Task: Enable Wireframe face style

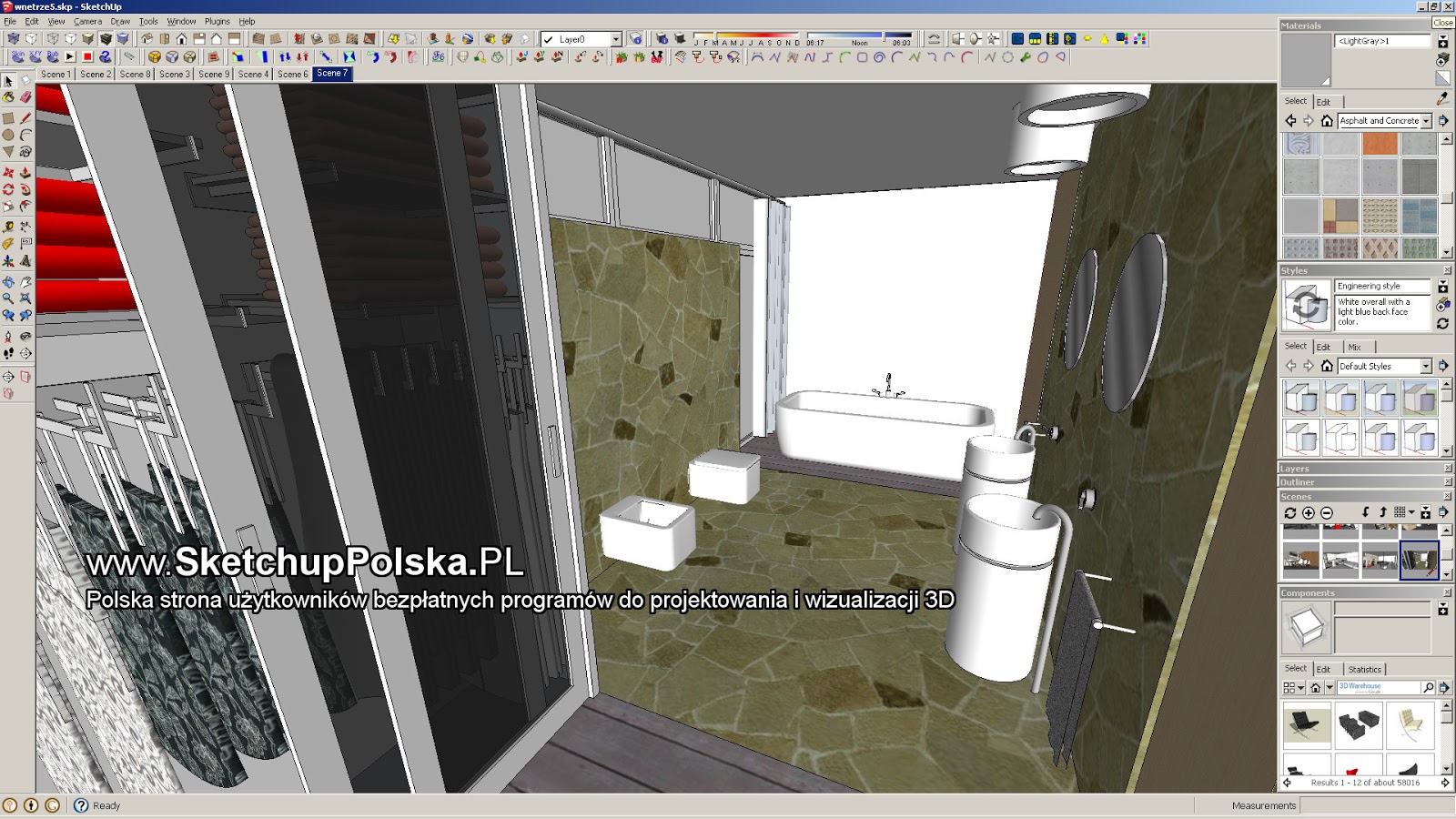Action: (53, 39)
